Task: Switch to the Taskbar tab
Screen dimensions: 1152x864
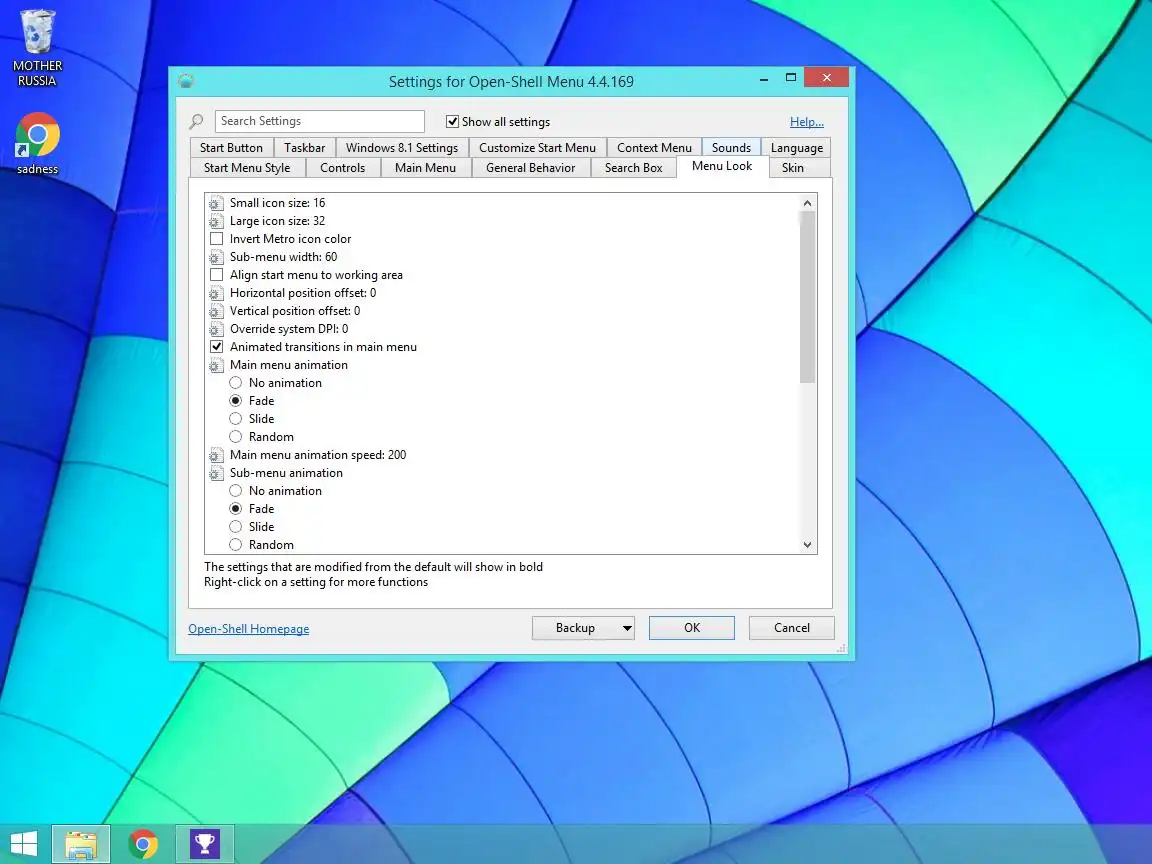Action: coord(304,148)
